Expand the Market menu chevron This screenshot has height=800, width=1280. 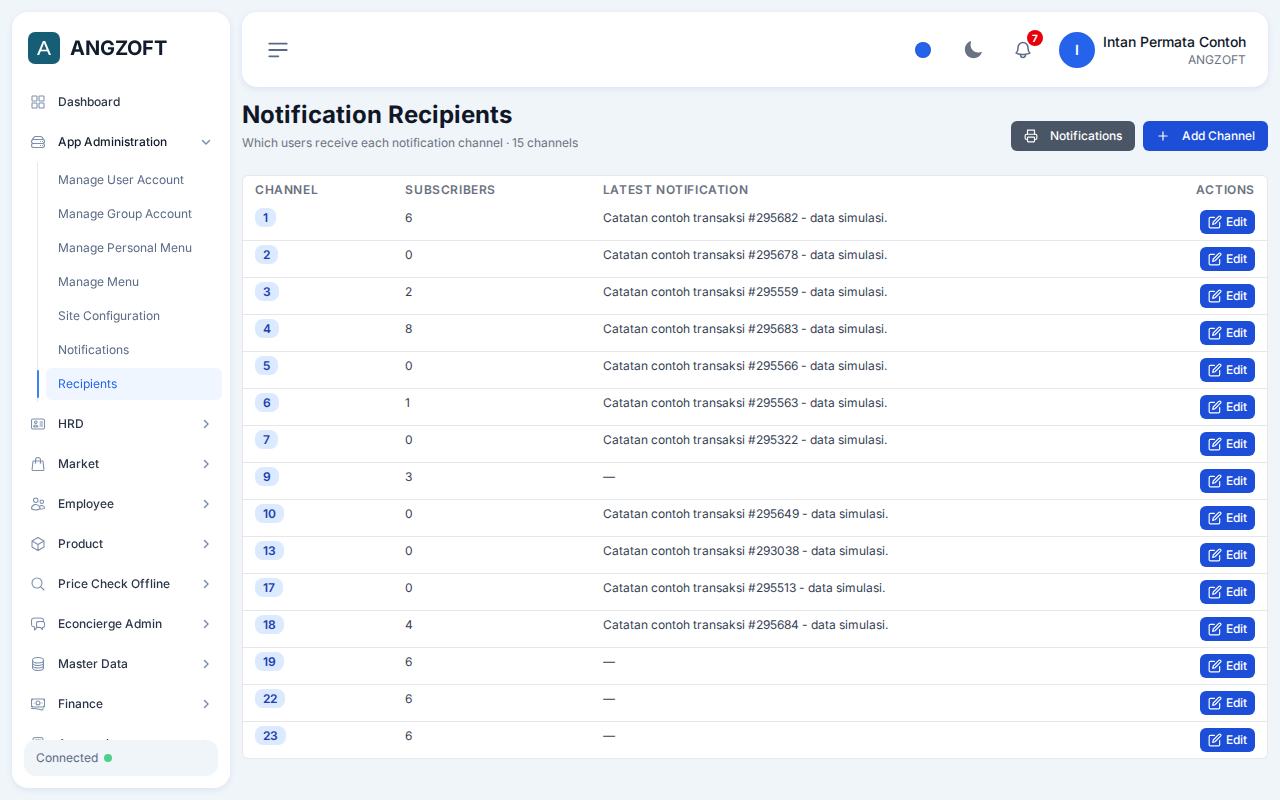[x=206, y=464]
